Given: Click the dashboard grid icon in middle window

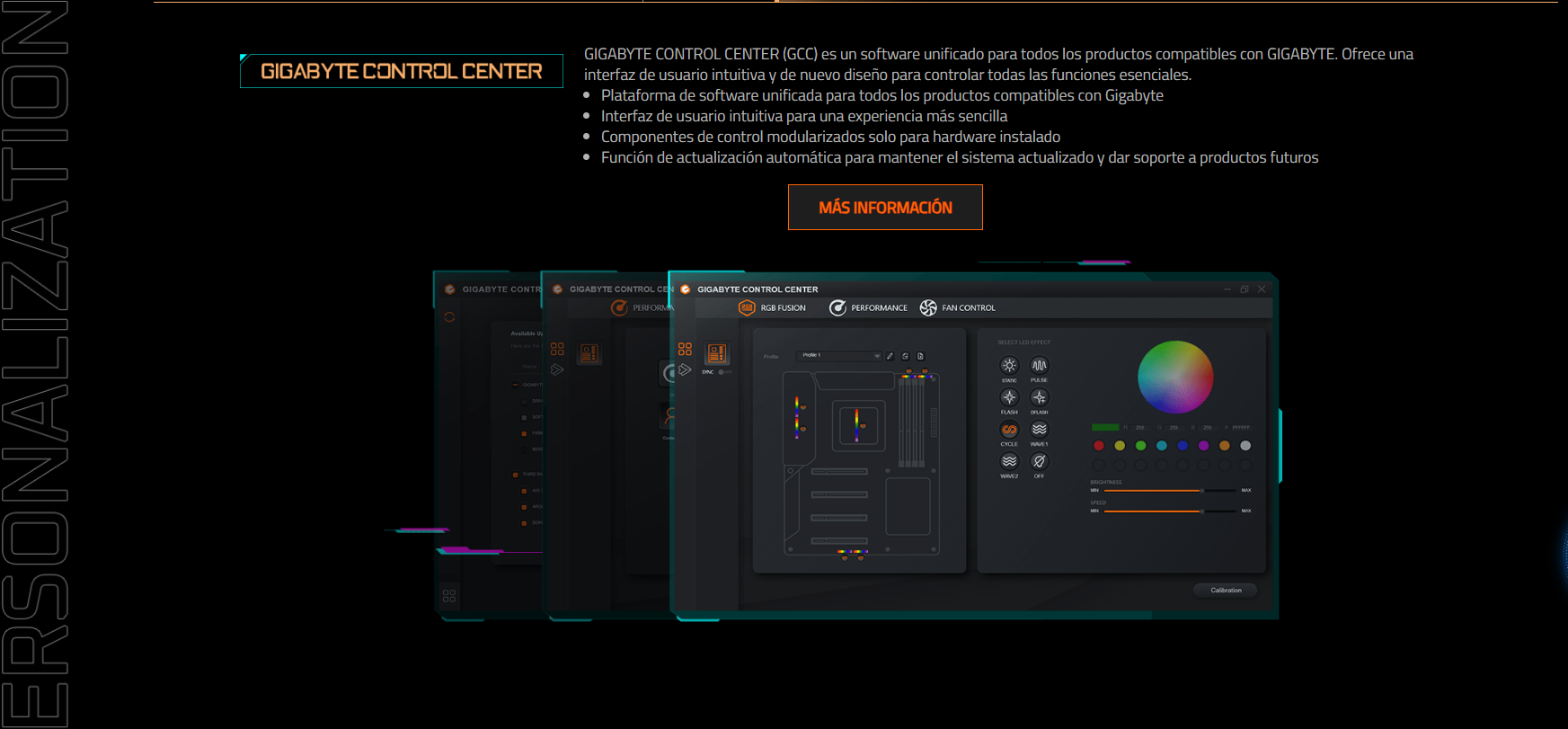Looking at the screenshot, I should pyautogui.click(x=557, y=349).
